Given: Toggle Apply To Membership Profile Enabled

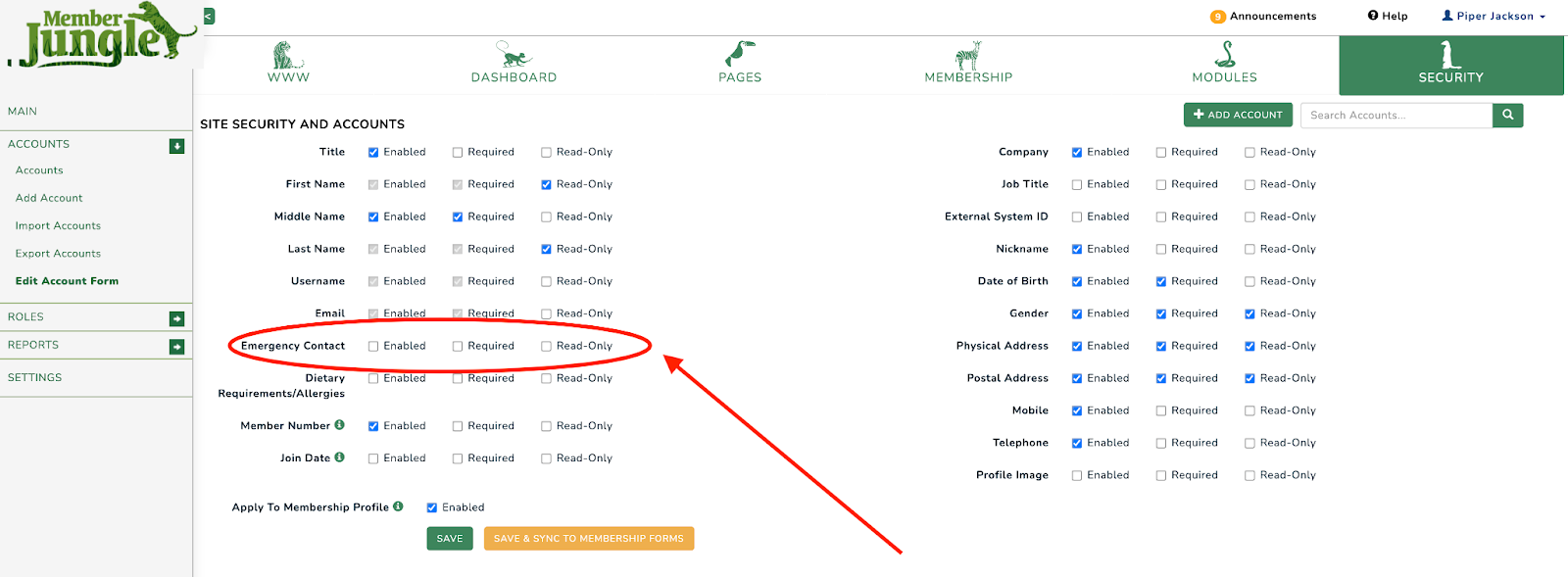Looking at the screenshot, I should coord(431,507).
